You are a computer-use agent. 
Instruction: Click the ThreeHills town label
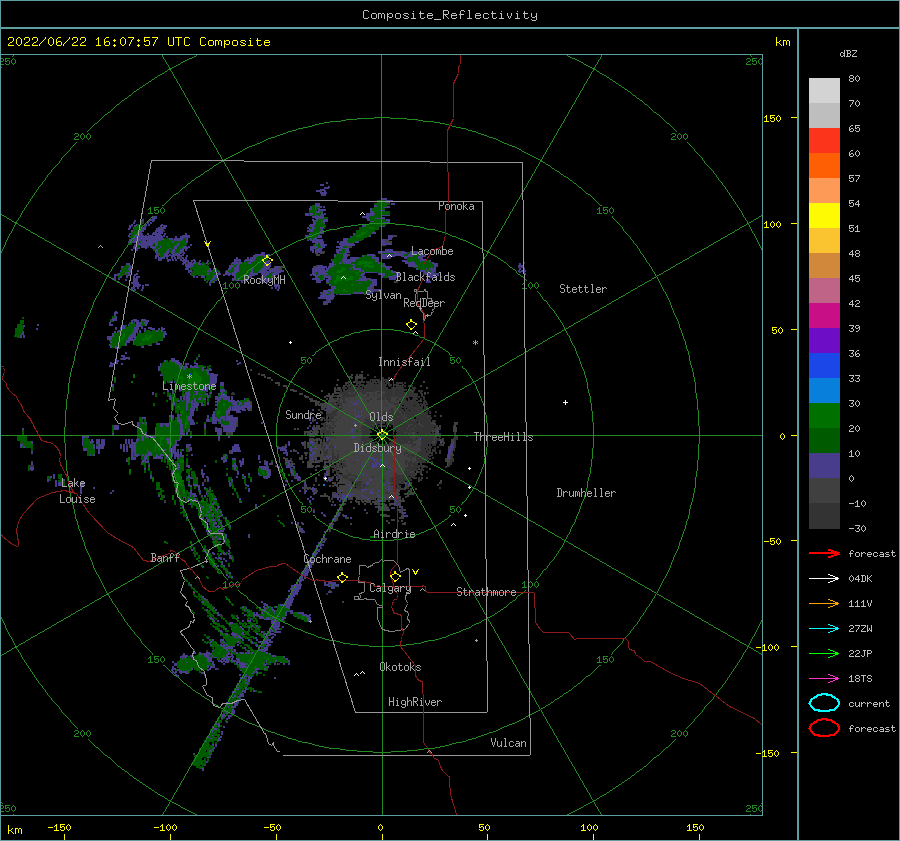[x=503, y=437]
